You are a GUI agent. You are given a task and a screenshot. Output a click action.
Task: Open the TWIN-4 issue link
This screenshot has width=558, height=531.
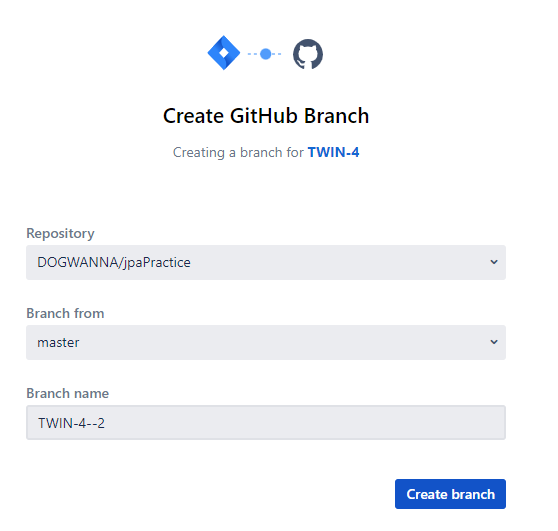click(333, 152)
